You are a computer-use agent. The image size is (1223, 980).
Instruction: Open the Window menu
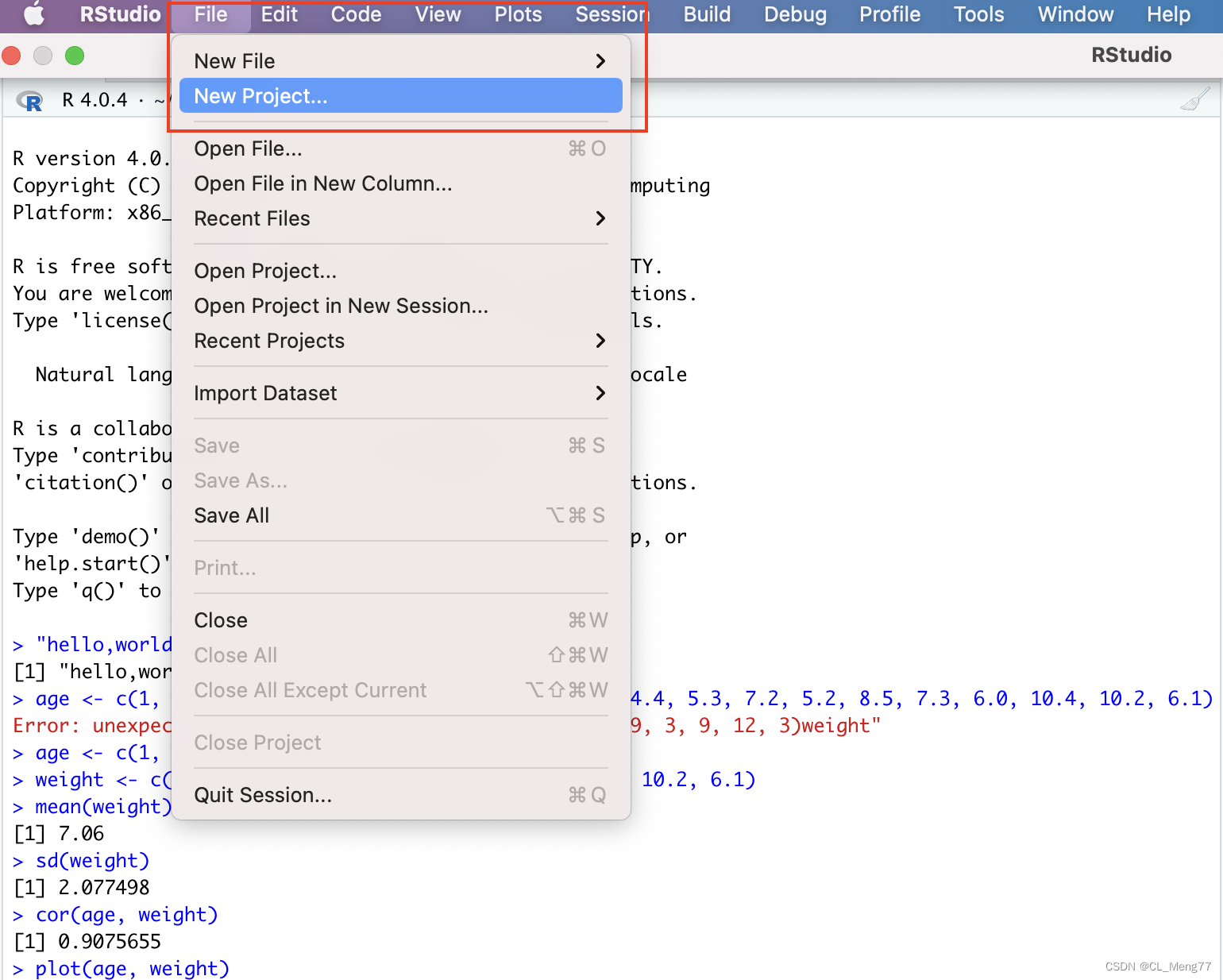pyautogui.click(x=1075, y=14)
